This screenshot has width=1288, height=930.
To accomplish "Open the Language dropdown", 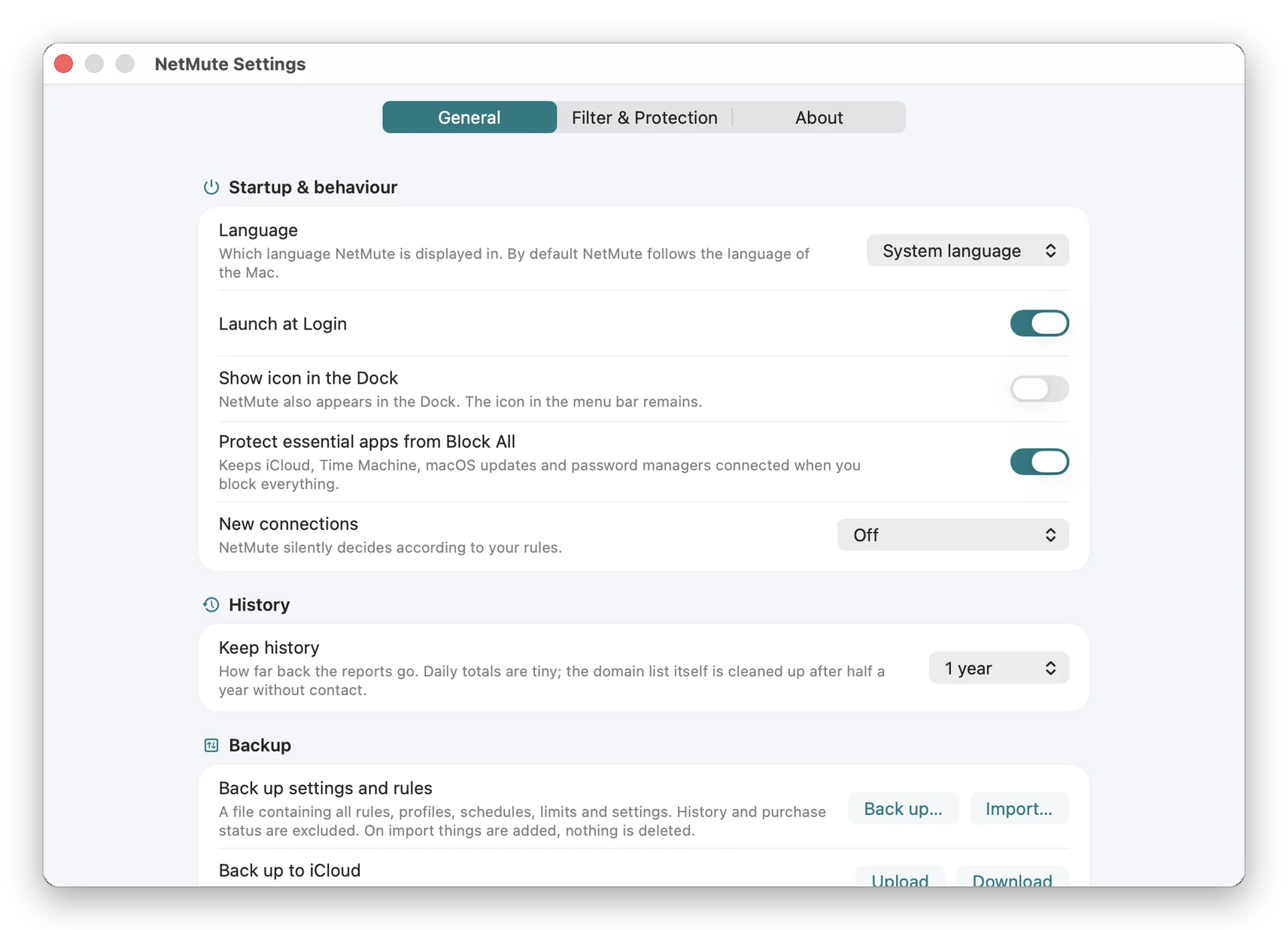I will (x=968, y=251).
